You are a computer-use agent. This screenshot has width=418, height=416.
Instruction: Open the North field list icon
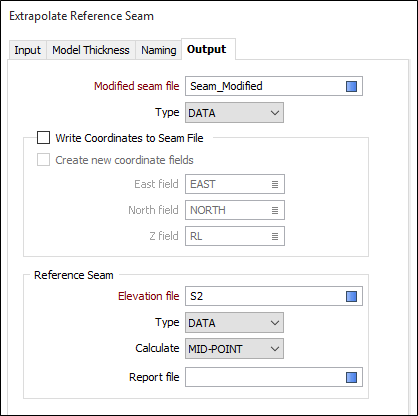pyautogui.click(x=275, y=210)
